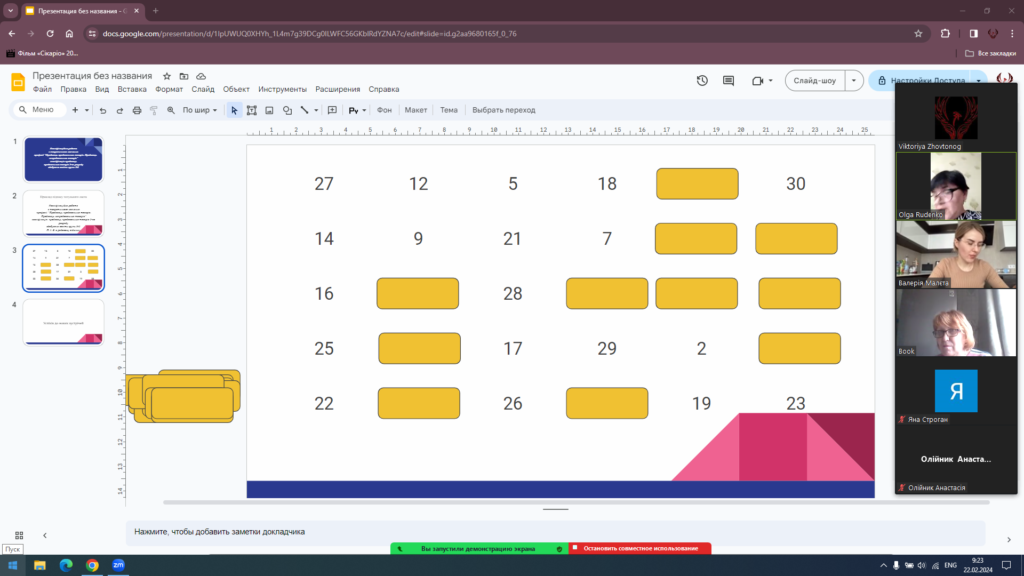Click the red "Остановить совместное использование" button
Viewport: 1024px width, 576px height.
pos(640,549)
